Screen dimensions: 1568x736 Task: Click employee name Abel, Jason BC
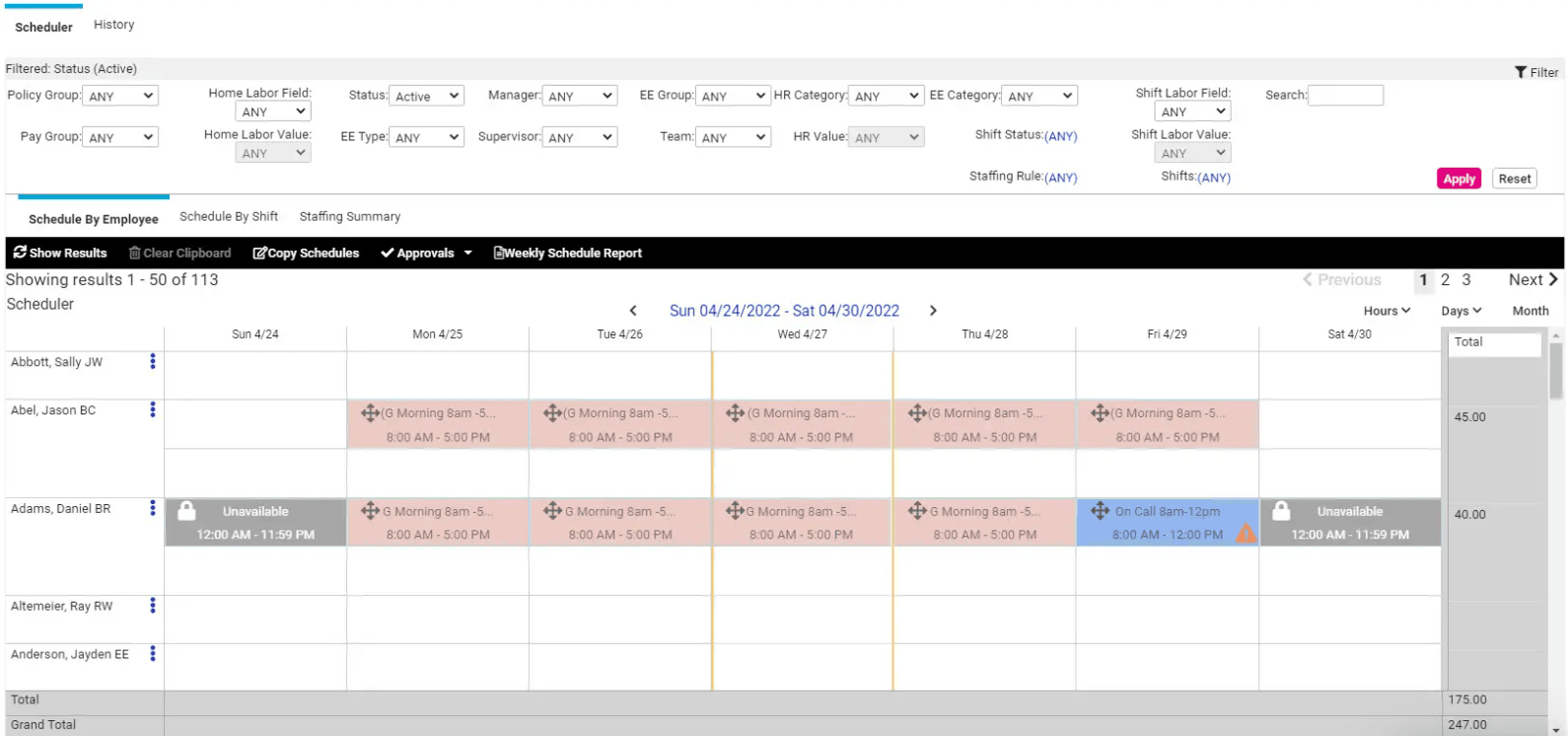click(53, 410)
